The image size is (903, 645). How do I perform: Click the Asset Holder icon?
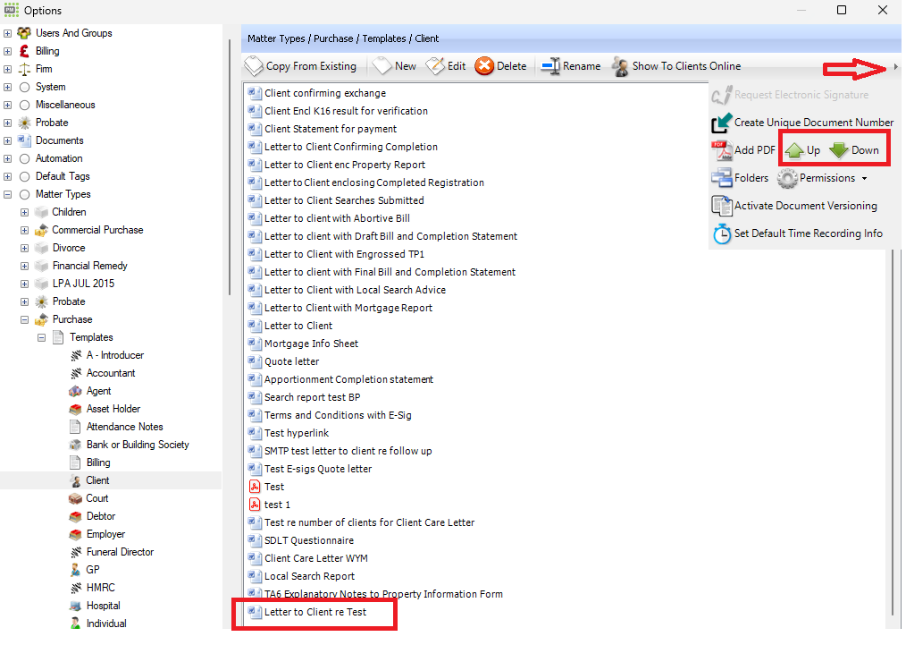75,409
